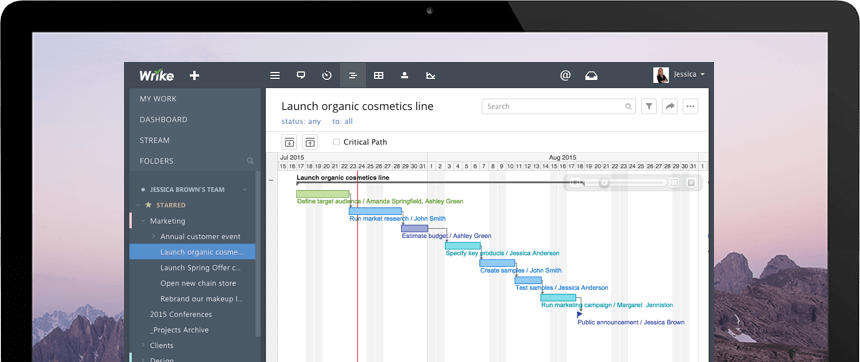Open FOLDERS in sidebar
The width and height of the screenshot is (860, 362).
pyautogui.click(x=156, y=161)
